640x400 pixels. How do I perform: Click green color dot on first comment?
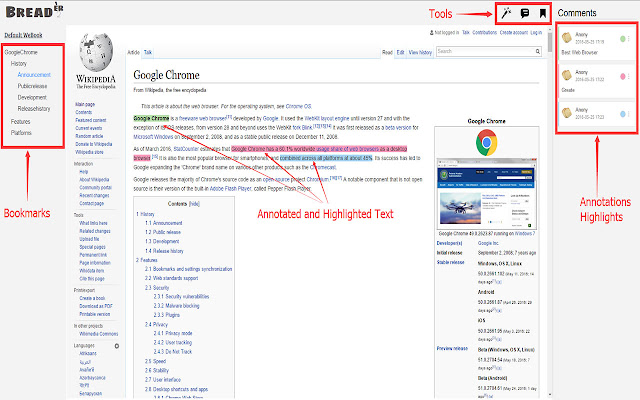[x=623, y=39]
